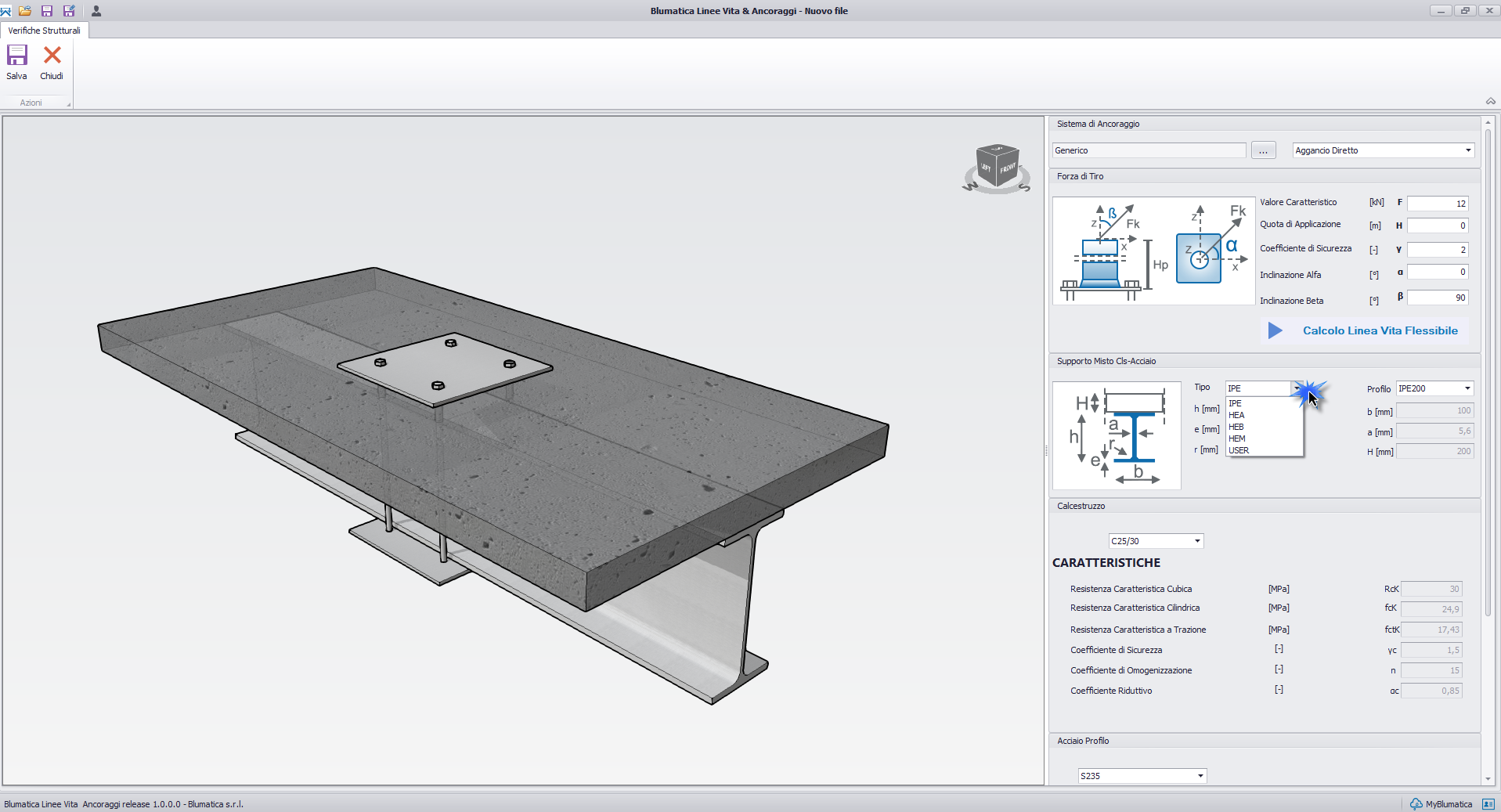Select HEA from the Tipo list

coord(1237,415)
